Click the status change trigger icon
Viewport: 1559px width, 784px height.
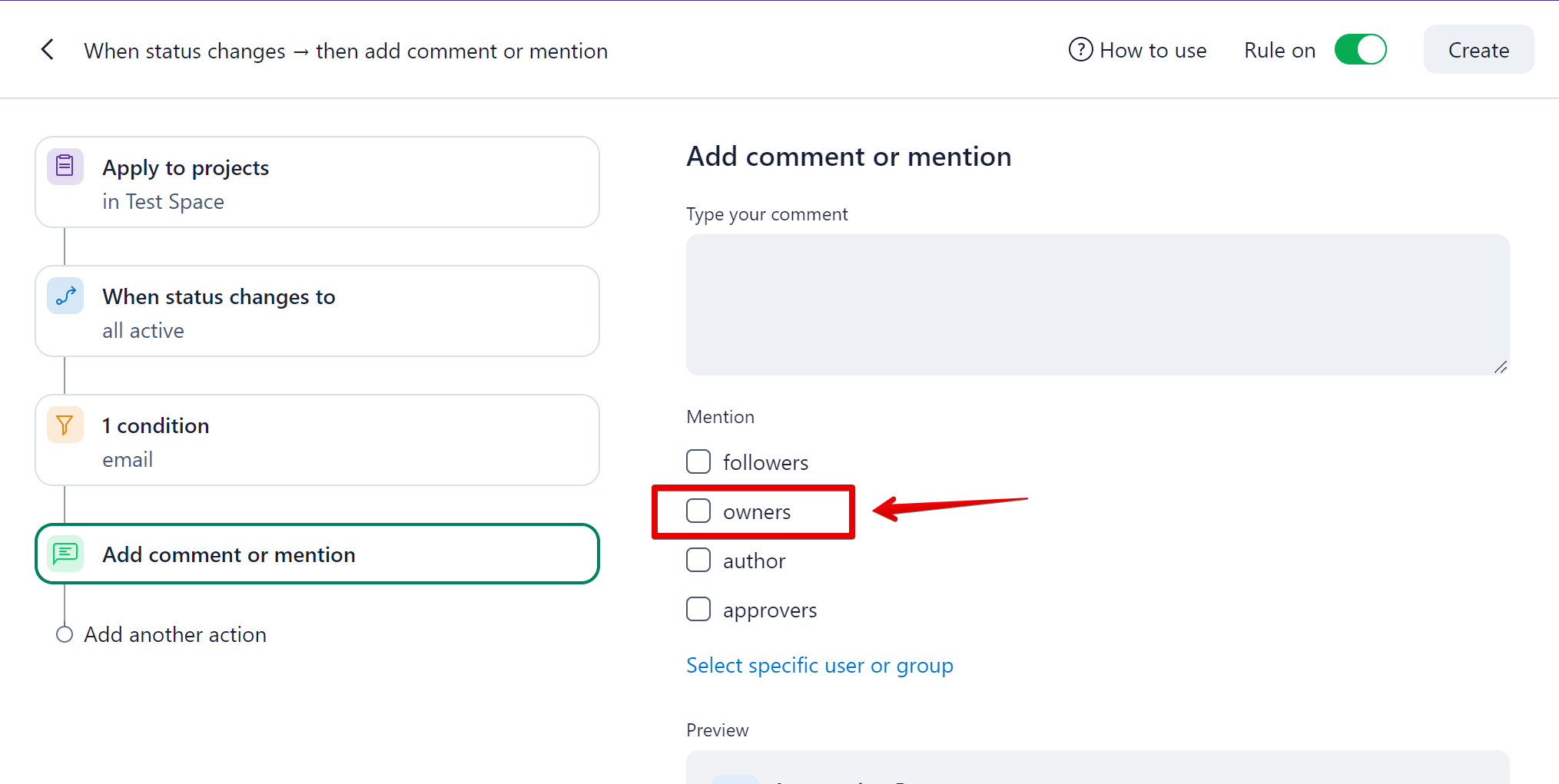[65, 296]
